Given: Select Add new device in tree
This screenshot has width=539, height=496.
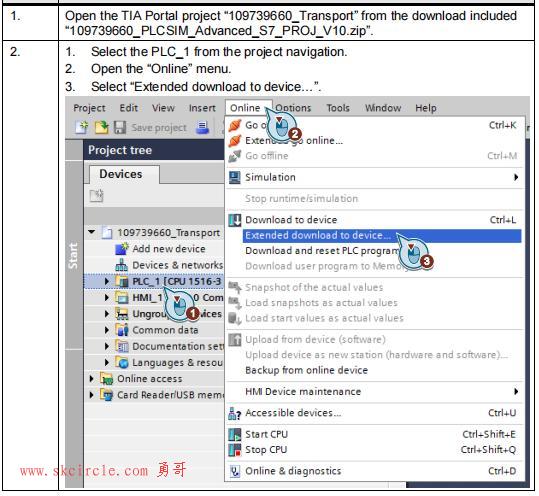Looking at the screenshot, I should (x=169, y=249).
